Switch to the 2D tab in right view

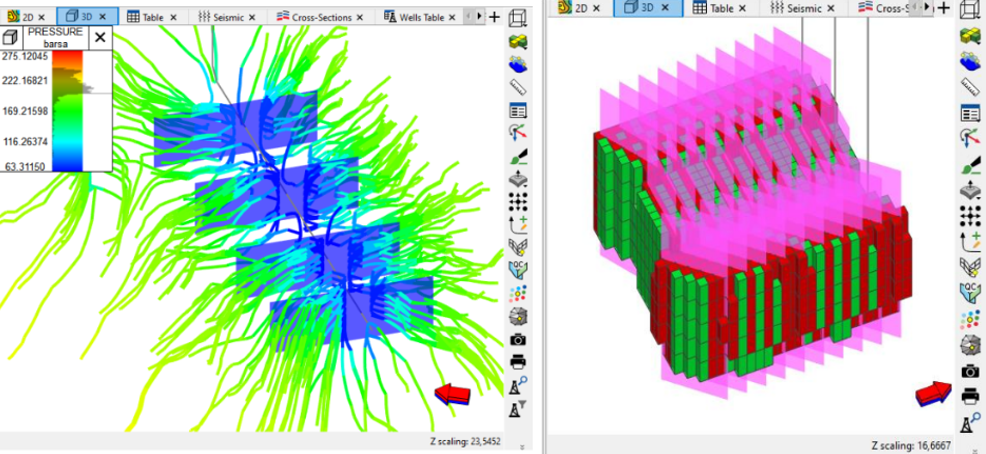pos(579,8)
